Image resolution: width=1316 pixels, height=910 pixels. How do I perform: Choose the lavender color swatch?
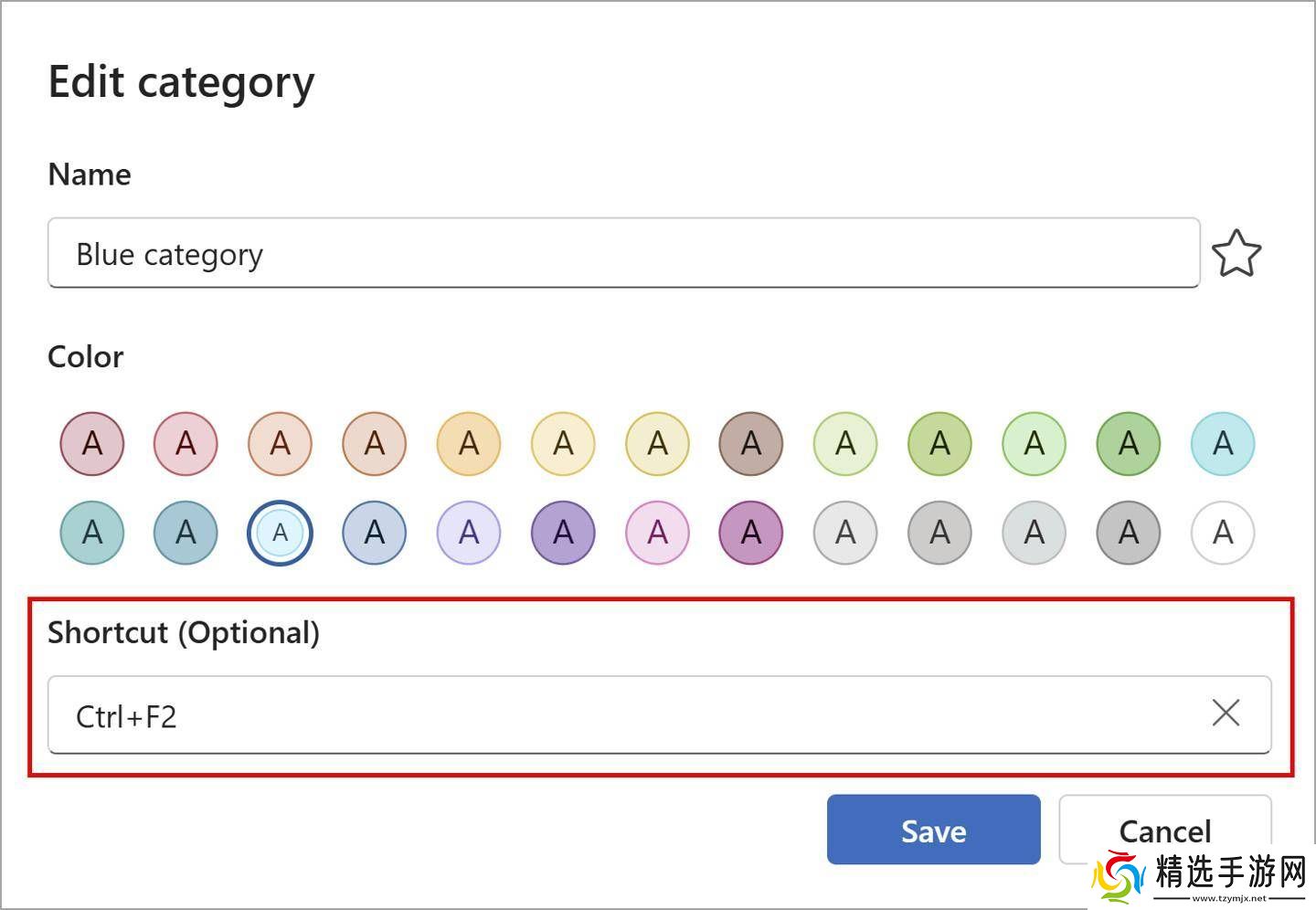(469, 533)
